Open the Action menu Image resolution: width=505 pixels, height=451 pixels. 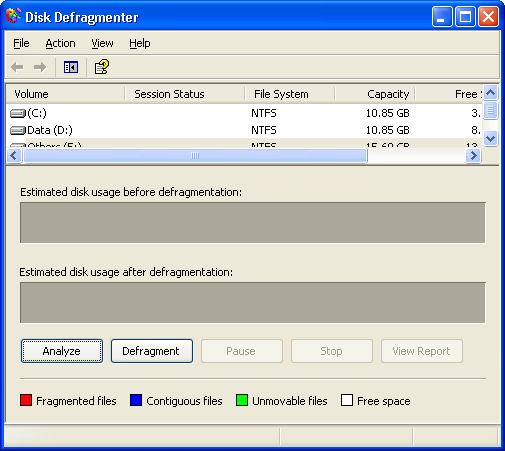60,43
